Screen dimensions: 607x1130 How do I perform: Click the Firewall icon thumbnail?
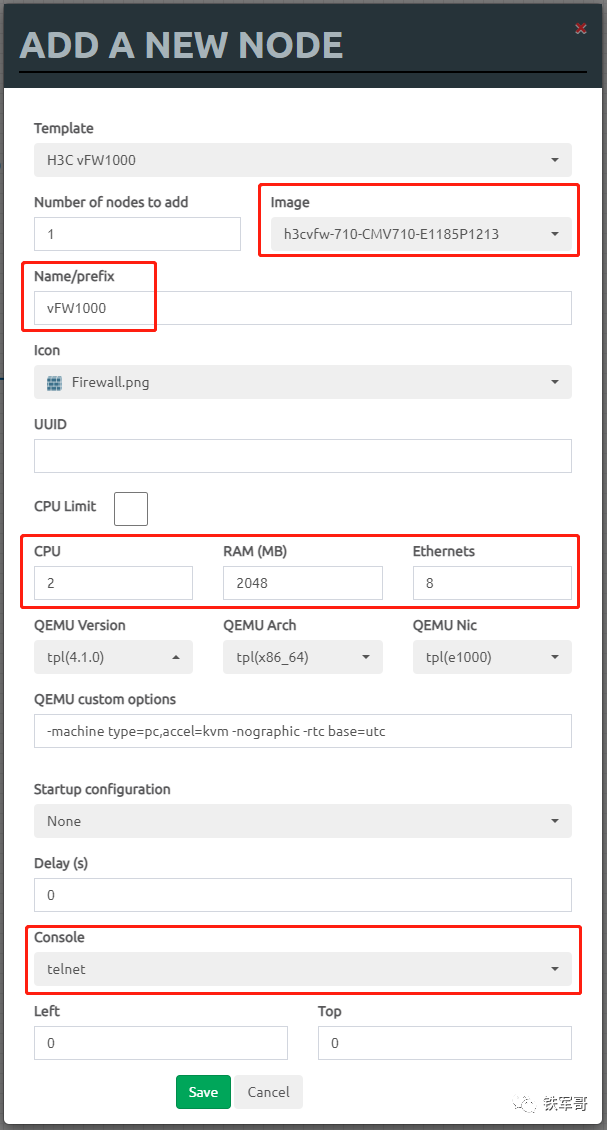[x=55, y=383]
